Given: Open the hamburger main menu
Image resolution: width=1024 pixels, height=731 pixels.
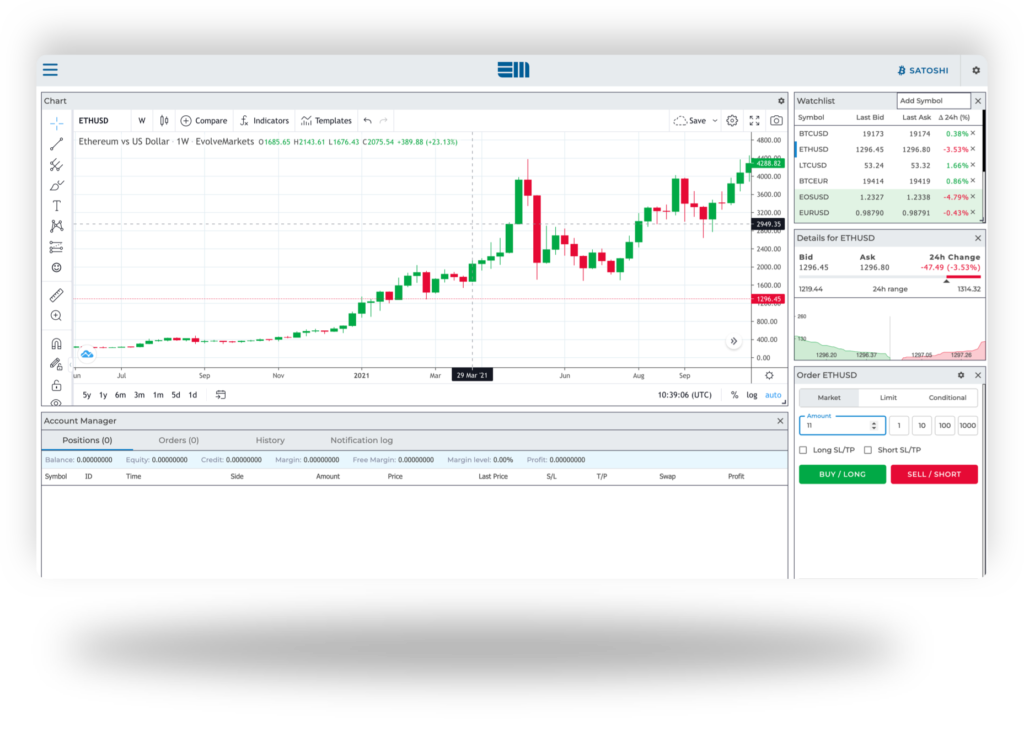Looking at the screenshot, I should coord(50,70).
